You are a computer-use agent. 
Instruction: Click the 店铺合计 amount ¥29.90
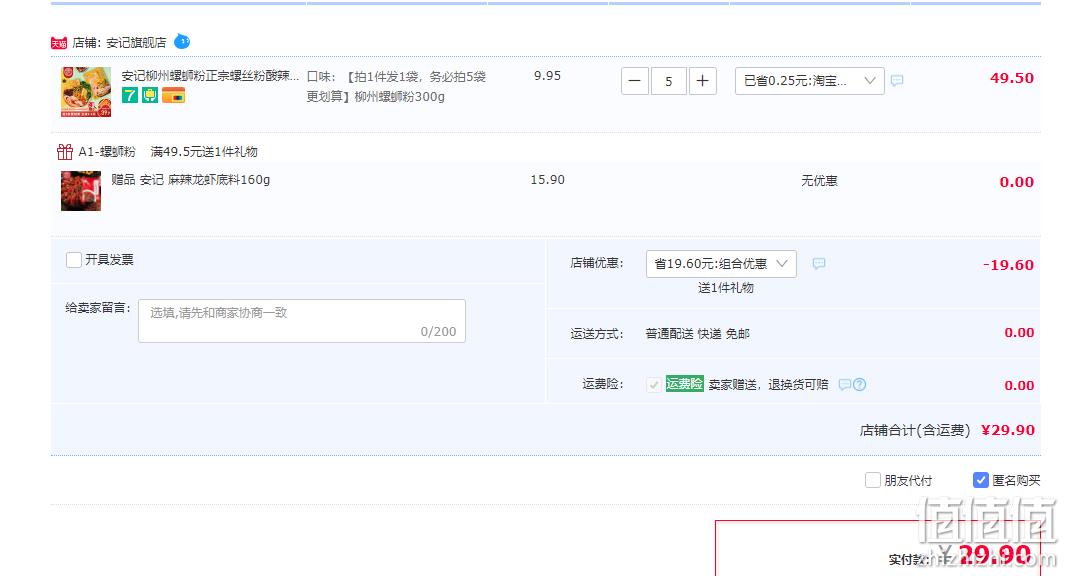(x=1008, y=430)
